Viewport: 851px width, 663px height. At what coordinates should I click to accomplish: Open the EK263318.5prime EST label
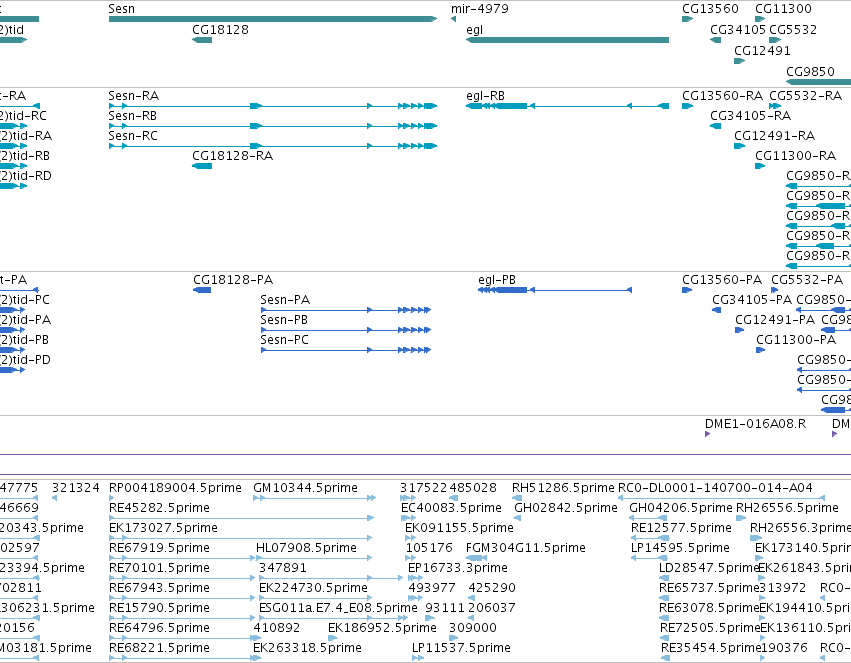click(307, 648)
